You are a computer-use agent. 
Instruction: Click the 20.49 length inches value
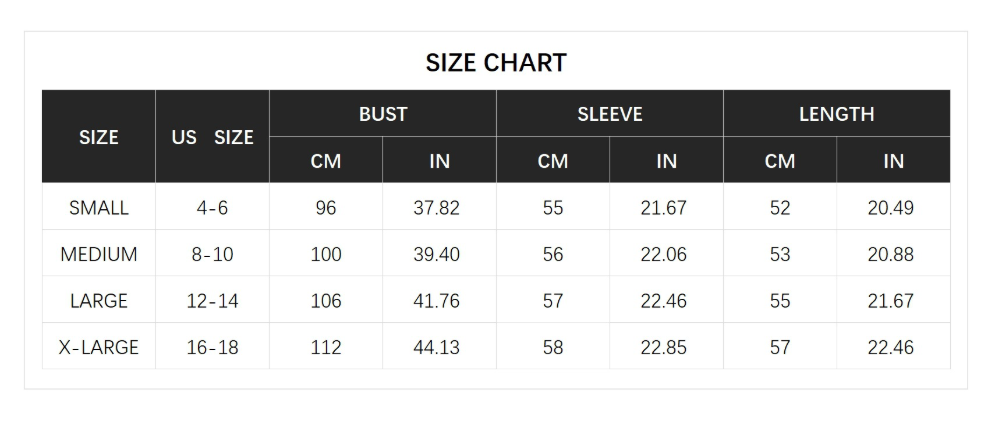[891, 208]
